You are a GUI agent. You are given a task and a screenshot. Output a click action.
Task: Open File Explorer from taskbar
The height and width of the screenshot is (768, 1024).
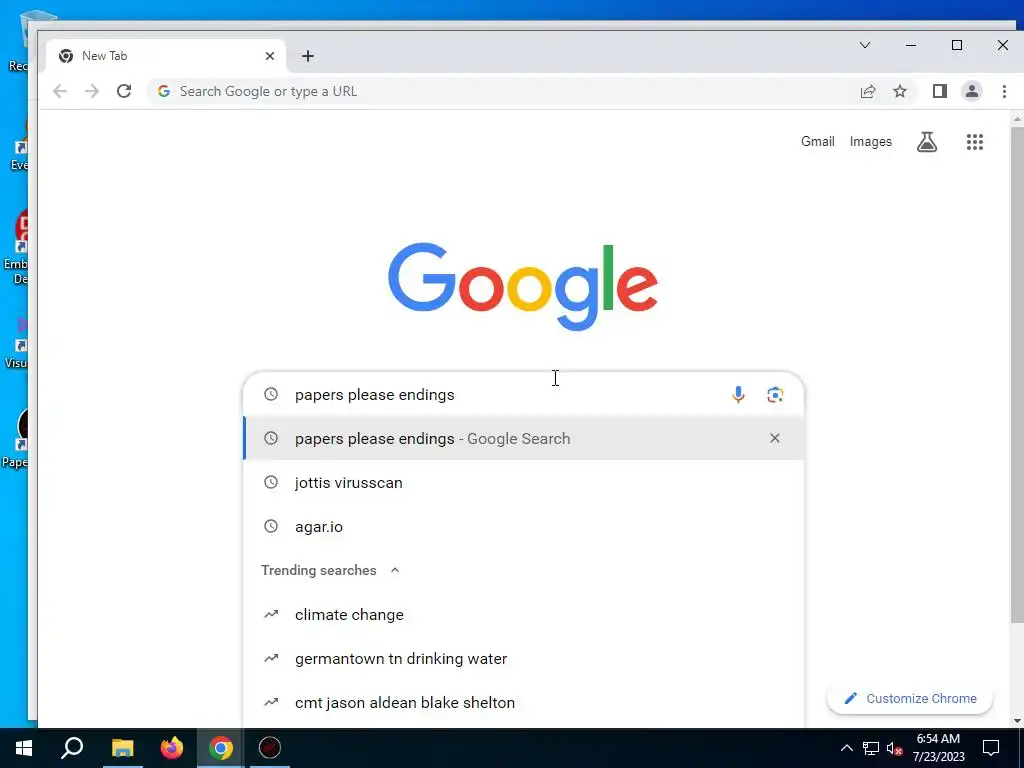122,748
